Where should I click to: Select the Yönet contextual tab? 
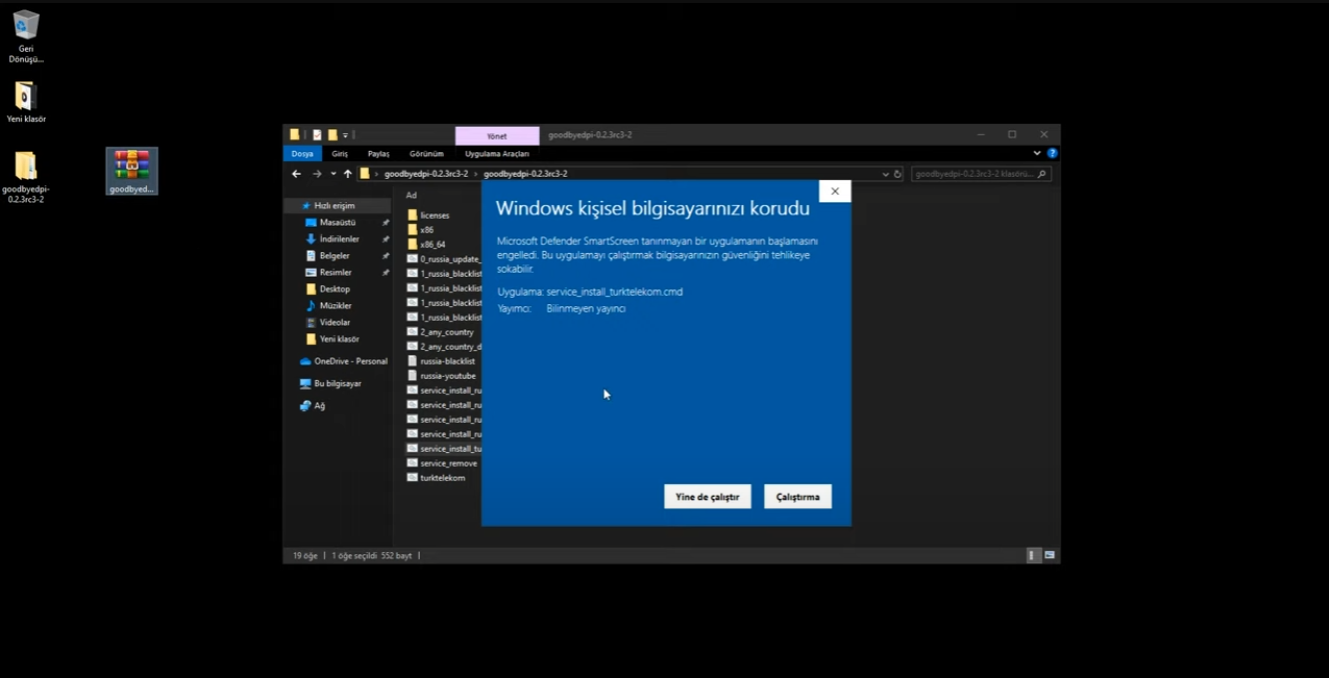pyautogui.click(x=497, y=136)
